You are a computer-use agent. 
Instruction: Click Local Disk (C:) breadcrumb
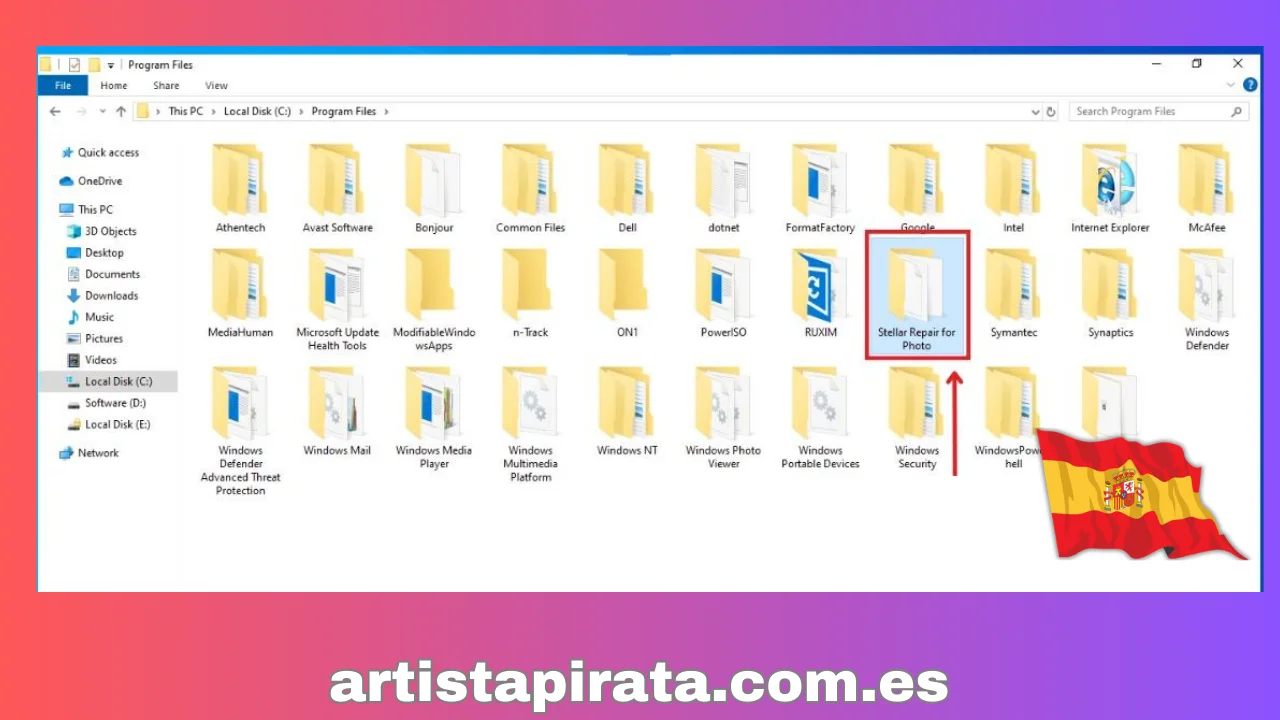pyautogui.click(x=257, y=111)
